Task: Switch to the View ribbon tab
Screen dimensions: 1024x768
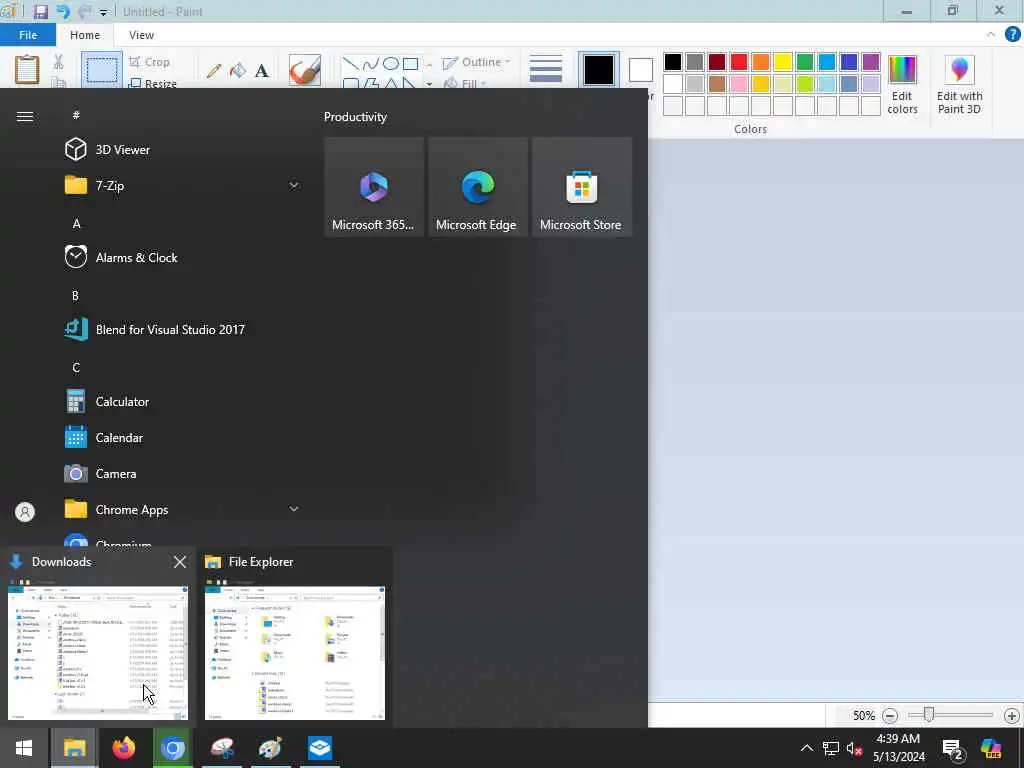Action: (141, 35)
